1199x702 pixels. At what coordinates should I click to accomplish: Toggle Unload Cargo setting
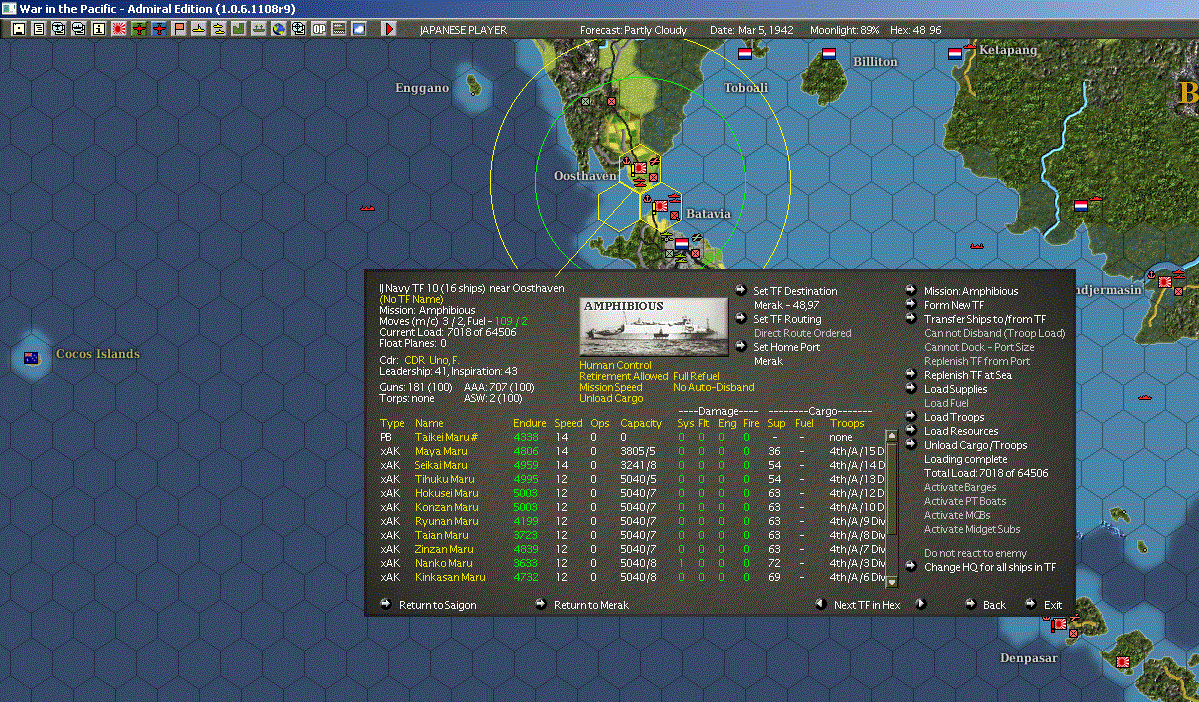611,398
